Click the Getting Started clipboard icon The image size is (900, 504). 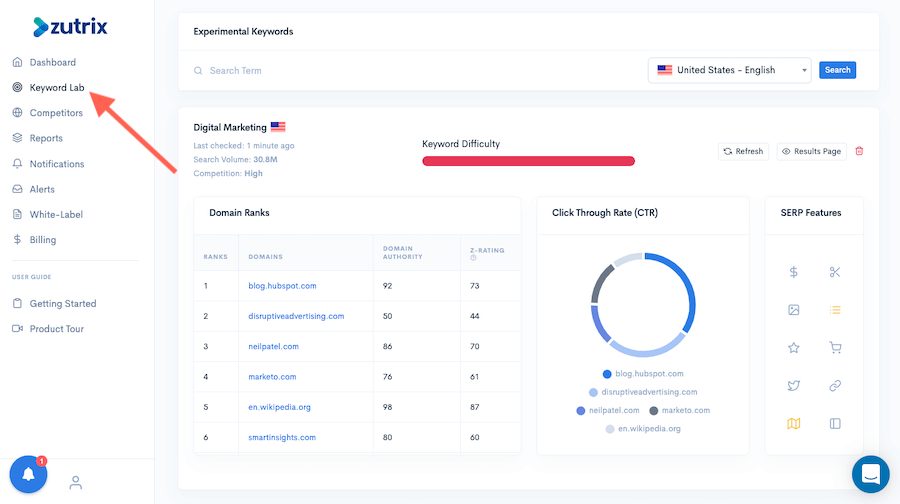click(x=17, y=303)
